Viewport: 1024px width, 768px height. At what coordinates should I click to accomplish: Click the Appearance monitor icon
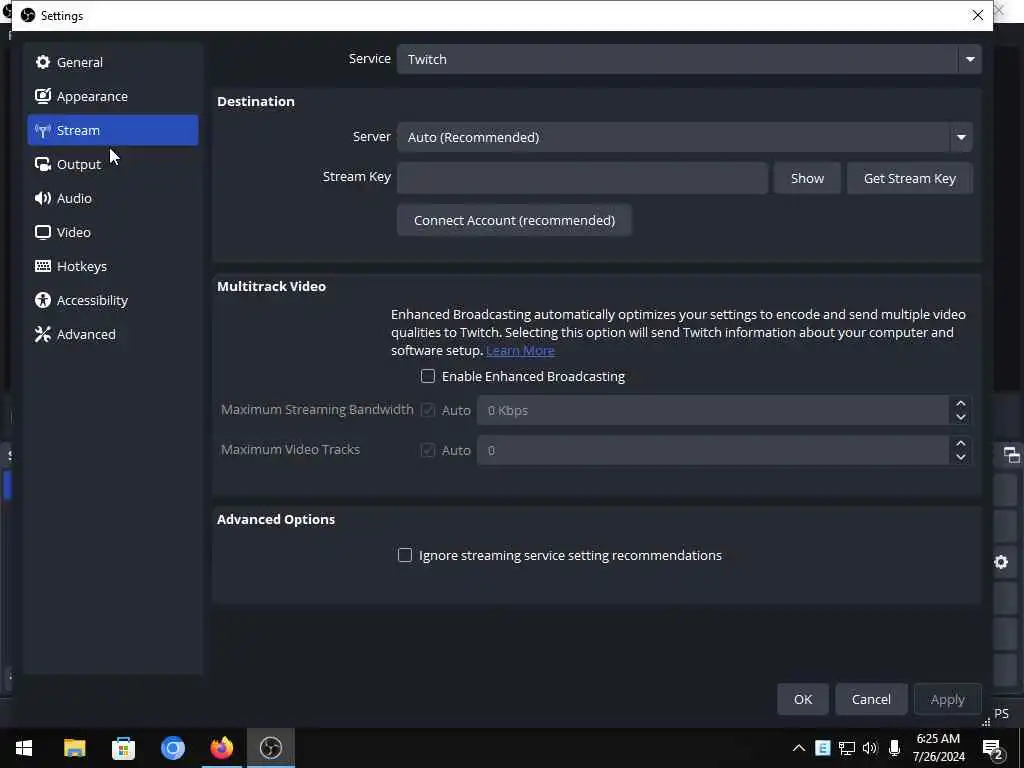point(42,96)
